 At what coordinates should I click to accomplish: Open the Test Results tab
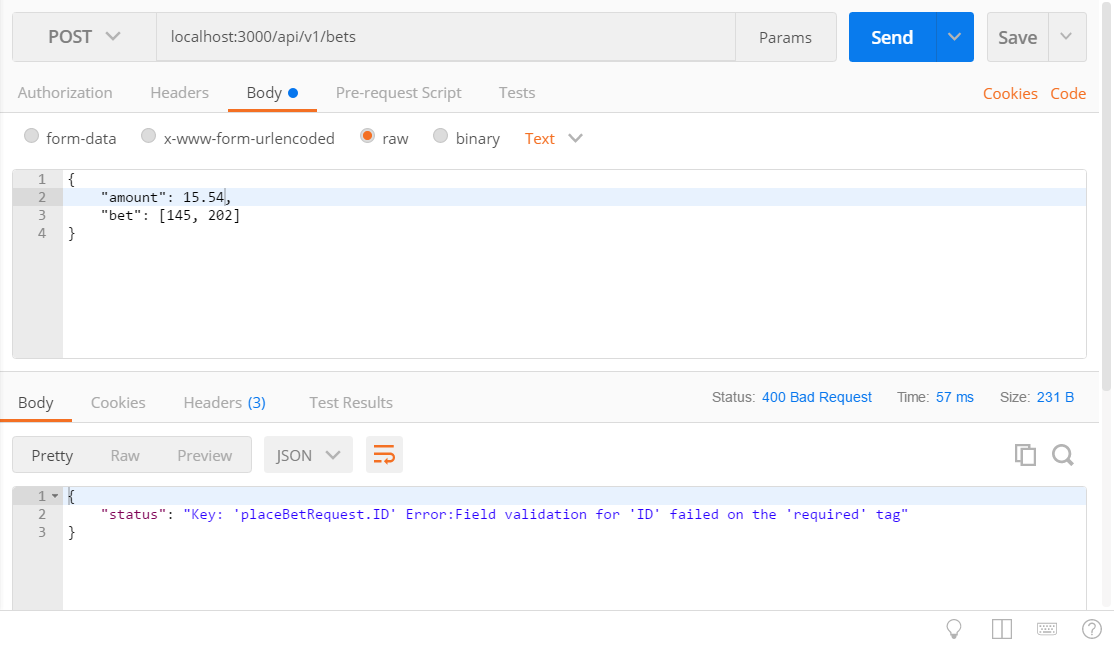(x=351, y=403)
